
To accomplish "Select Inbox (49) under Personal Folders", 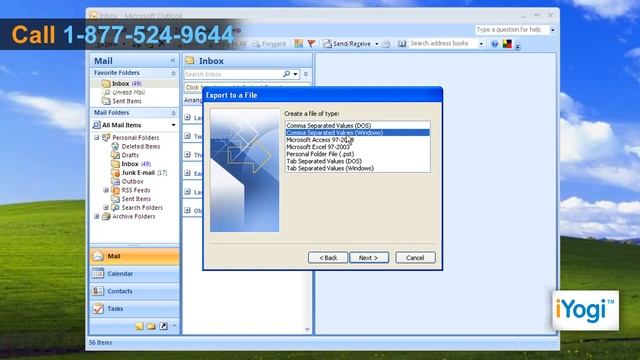I will [136, 164].
